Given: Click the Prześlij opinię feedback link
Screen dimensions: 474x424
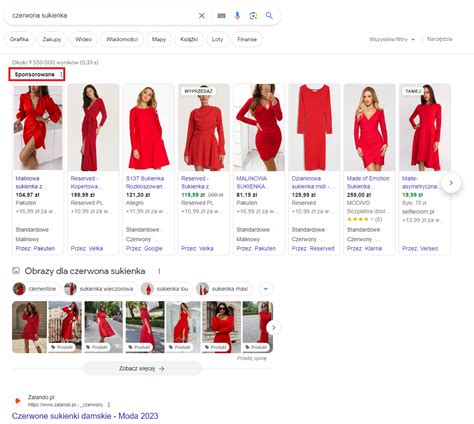Looking at the screenshot, I should tap(252, 358).
